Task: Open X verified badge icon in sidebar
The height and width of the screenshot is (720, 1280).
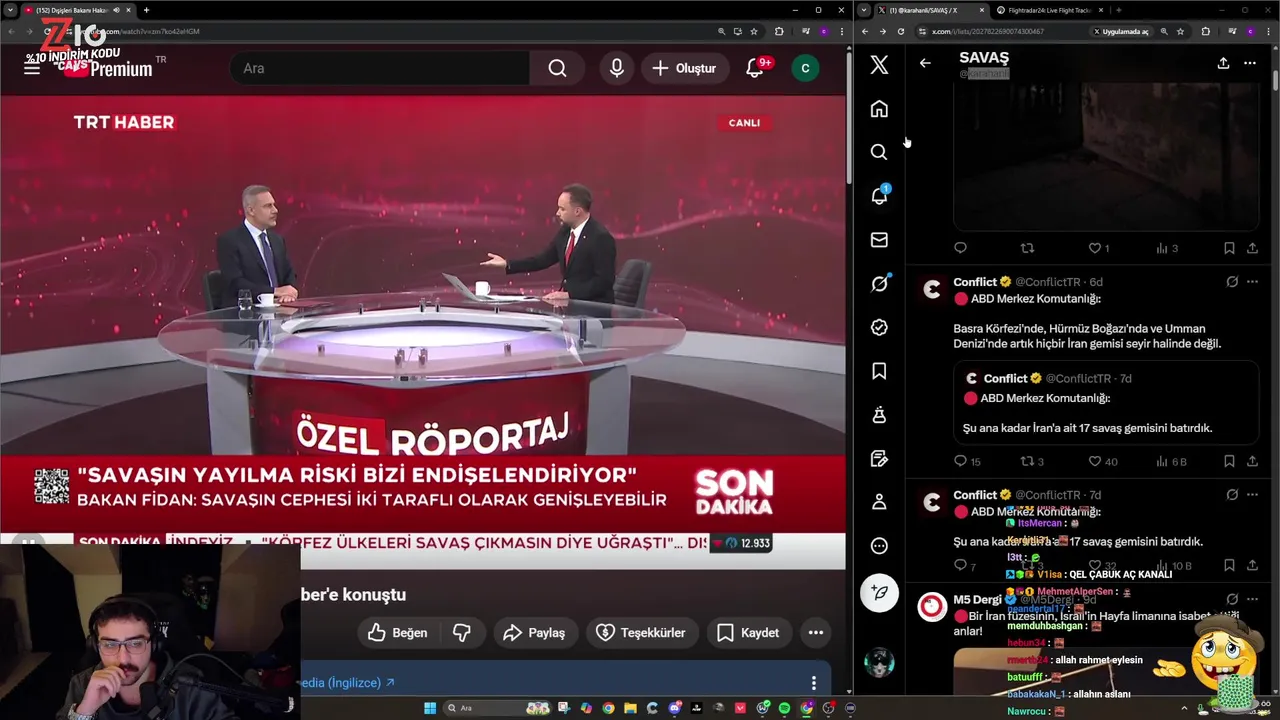Action: [879, 327]
